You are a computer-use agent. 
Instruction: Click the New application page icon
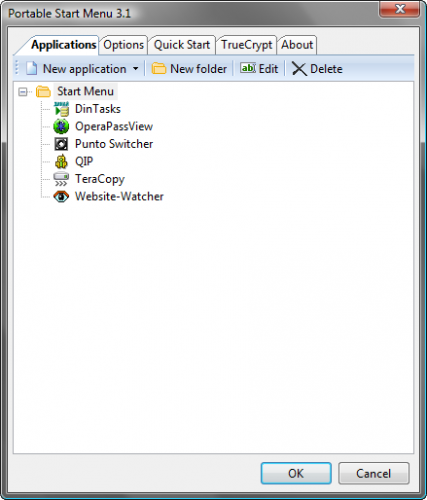point(32,69)
